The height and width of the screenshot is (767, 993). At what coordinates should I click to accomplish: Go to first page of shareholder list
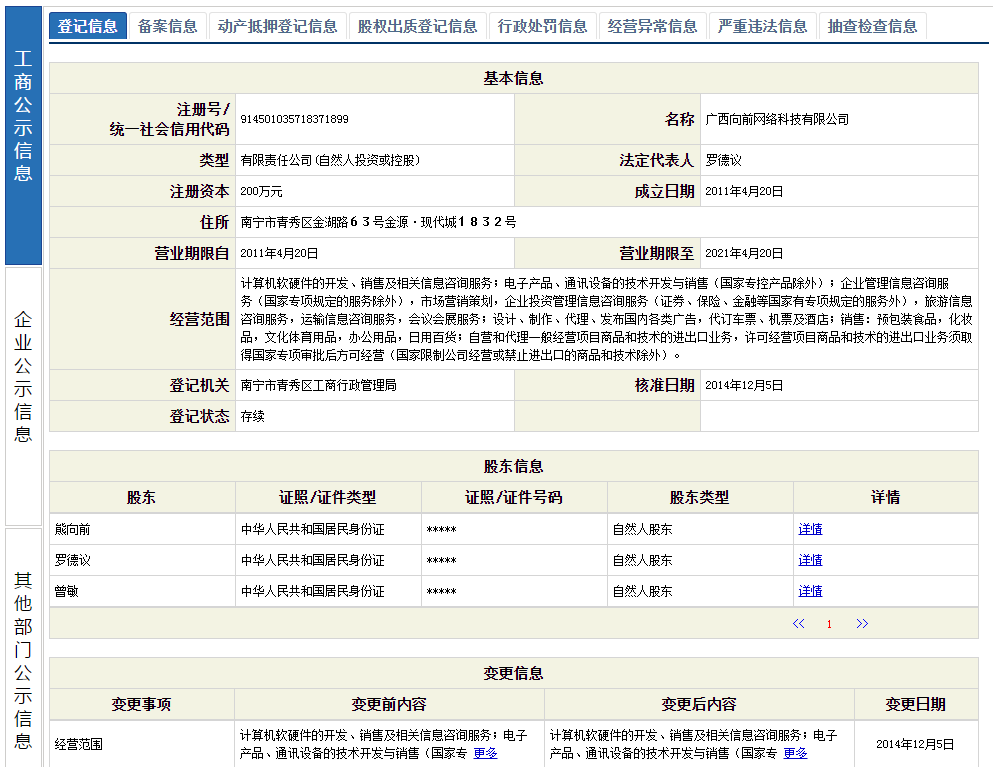tap(797, 622)
